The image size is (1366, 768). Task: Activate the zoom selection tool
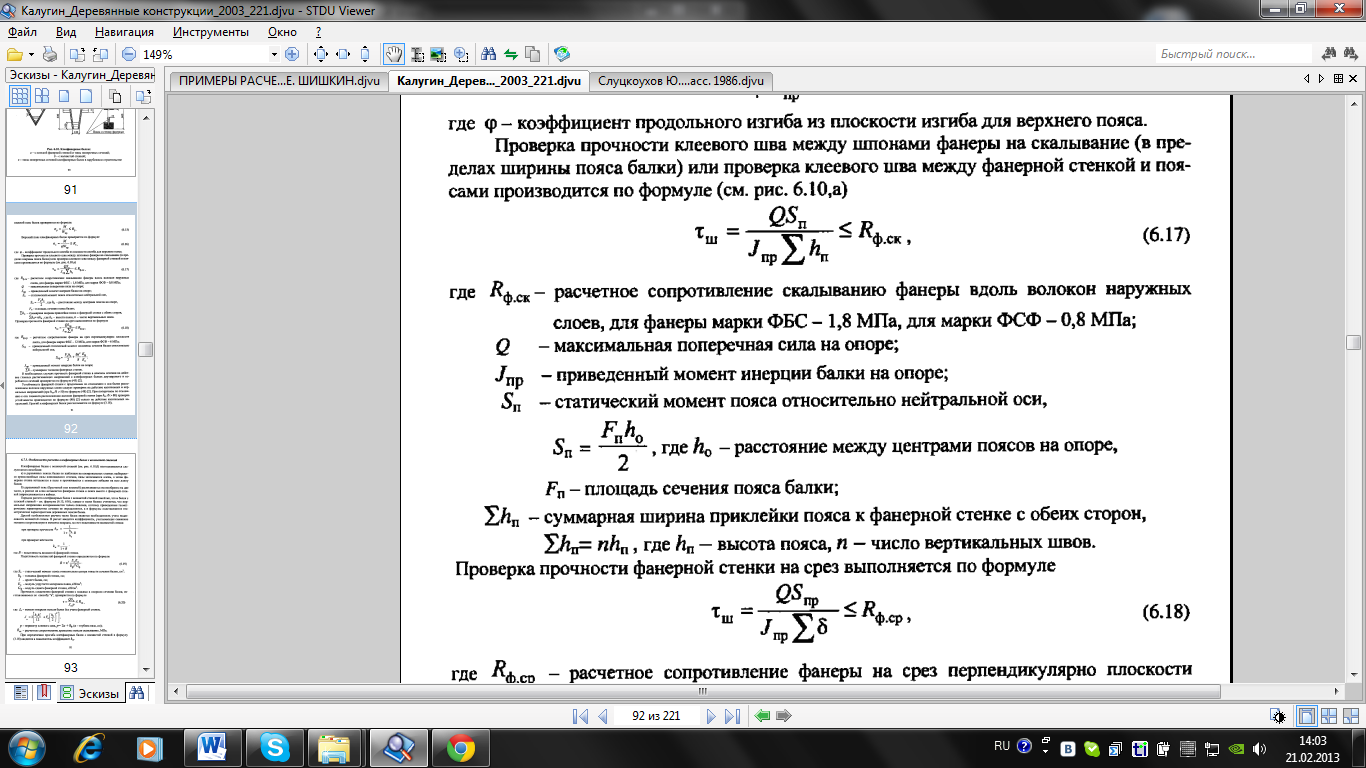pos(460,54)
